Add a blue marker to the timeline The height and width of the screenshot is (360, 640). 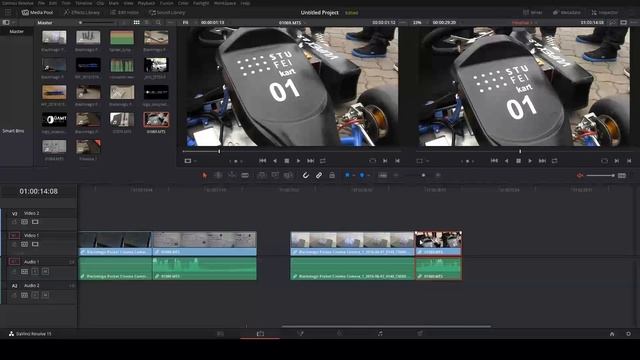click(x=362, y=176)
